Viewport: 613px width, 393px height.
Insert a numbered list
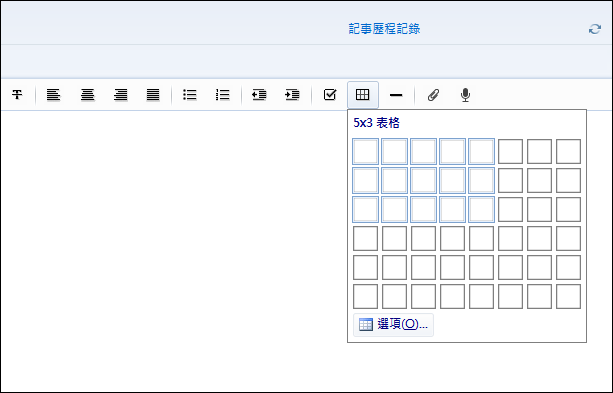pyautogui.click(x=222, y=95)
